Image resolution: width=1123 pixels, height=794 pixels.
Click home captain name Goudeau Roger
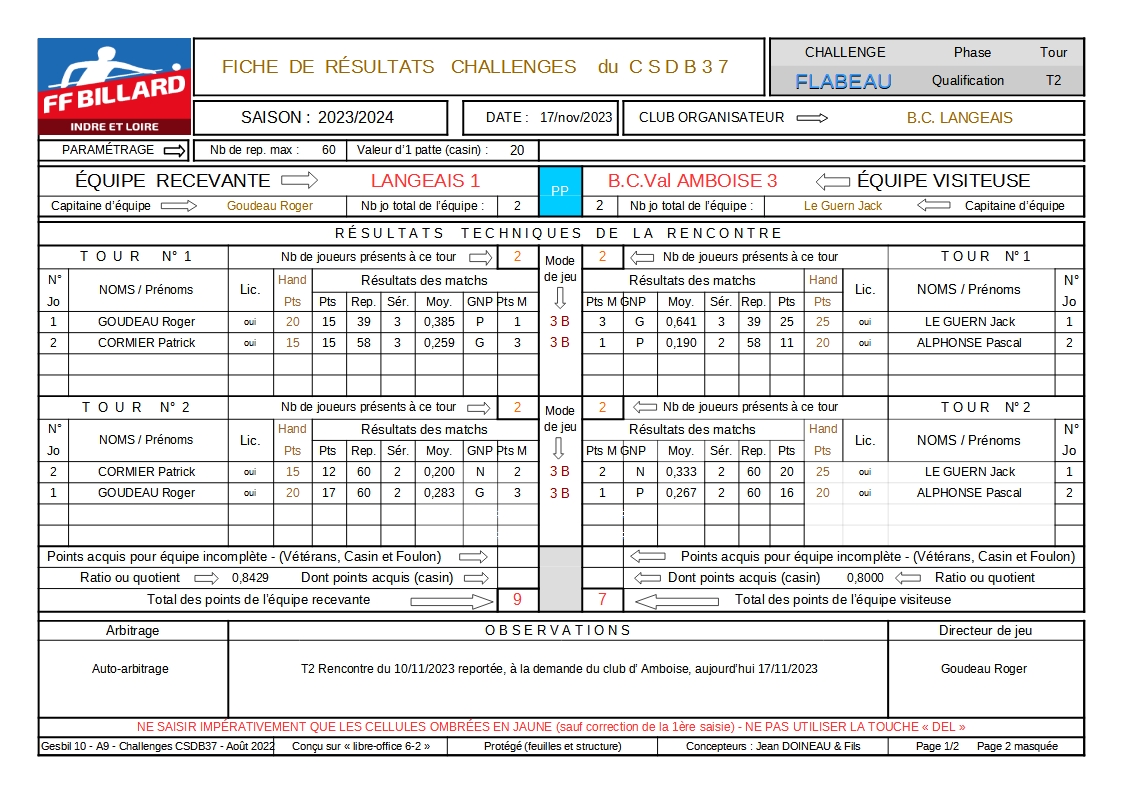point(270,206)
